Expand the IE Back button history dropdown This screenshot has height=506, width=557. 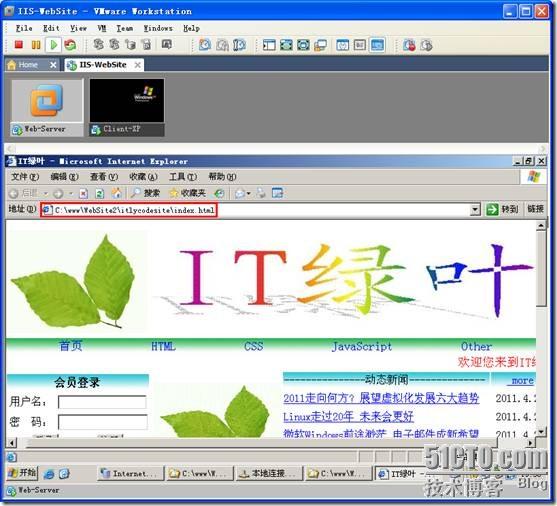click(x=46, y=193)
